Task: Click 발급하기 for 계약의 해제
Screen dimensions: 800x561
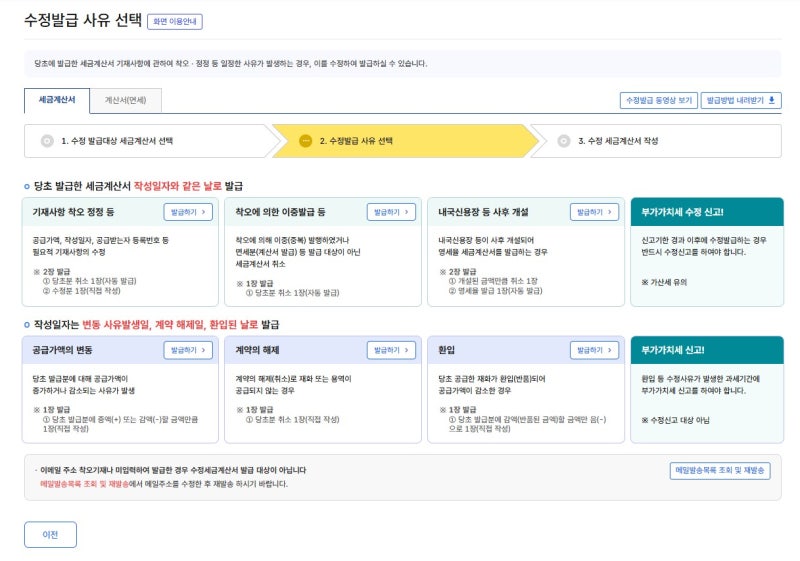Action: (x=391, y=350)
